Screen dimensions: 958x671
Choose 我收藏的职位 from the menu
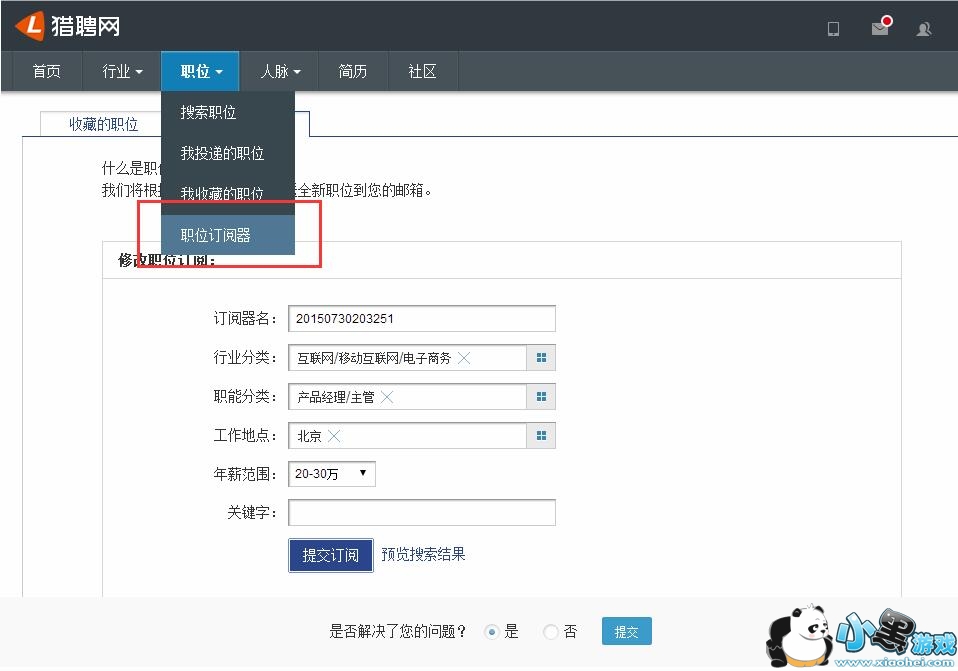(x=228, y=194)
